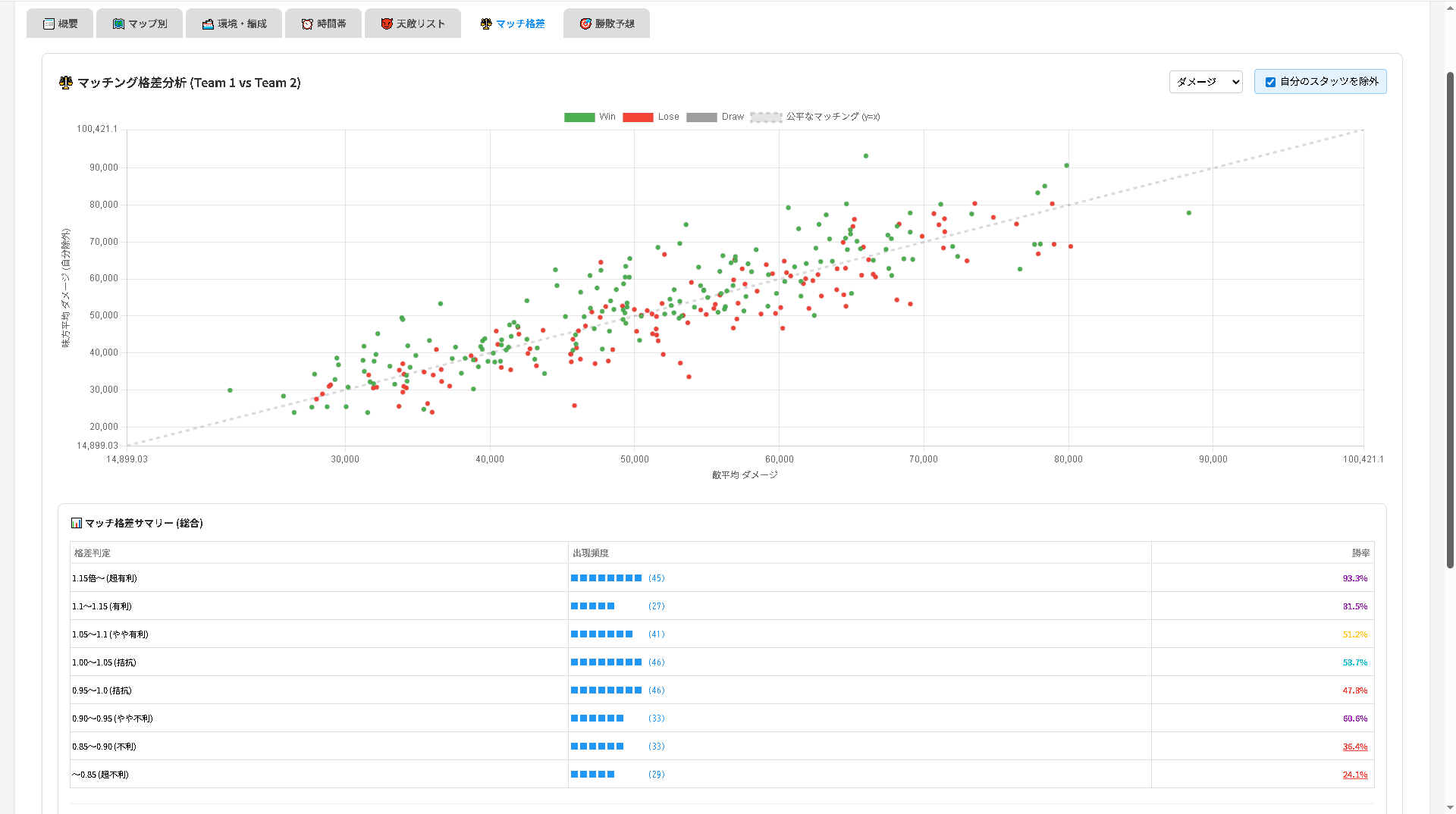Click the 出現頻度 column header
The width and height of the screenshot is (1456, 814).
pyautogui.click(x=591, y=553)
